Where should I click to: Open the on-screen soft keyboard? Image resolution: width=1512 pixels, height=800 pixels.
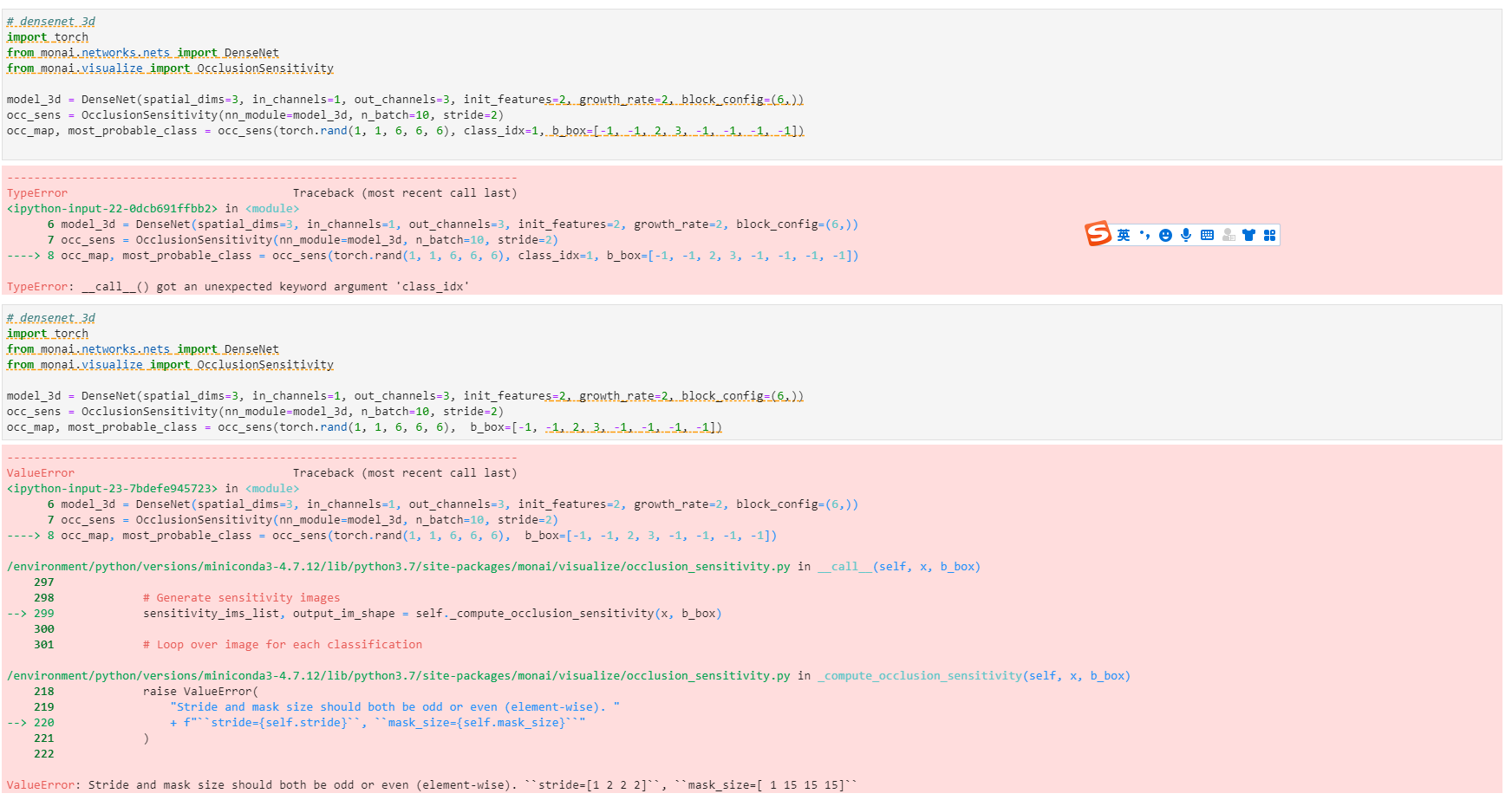click(1207, 234)
